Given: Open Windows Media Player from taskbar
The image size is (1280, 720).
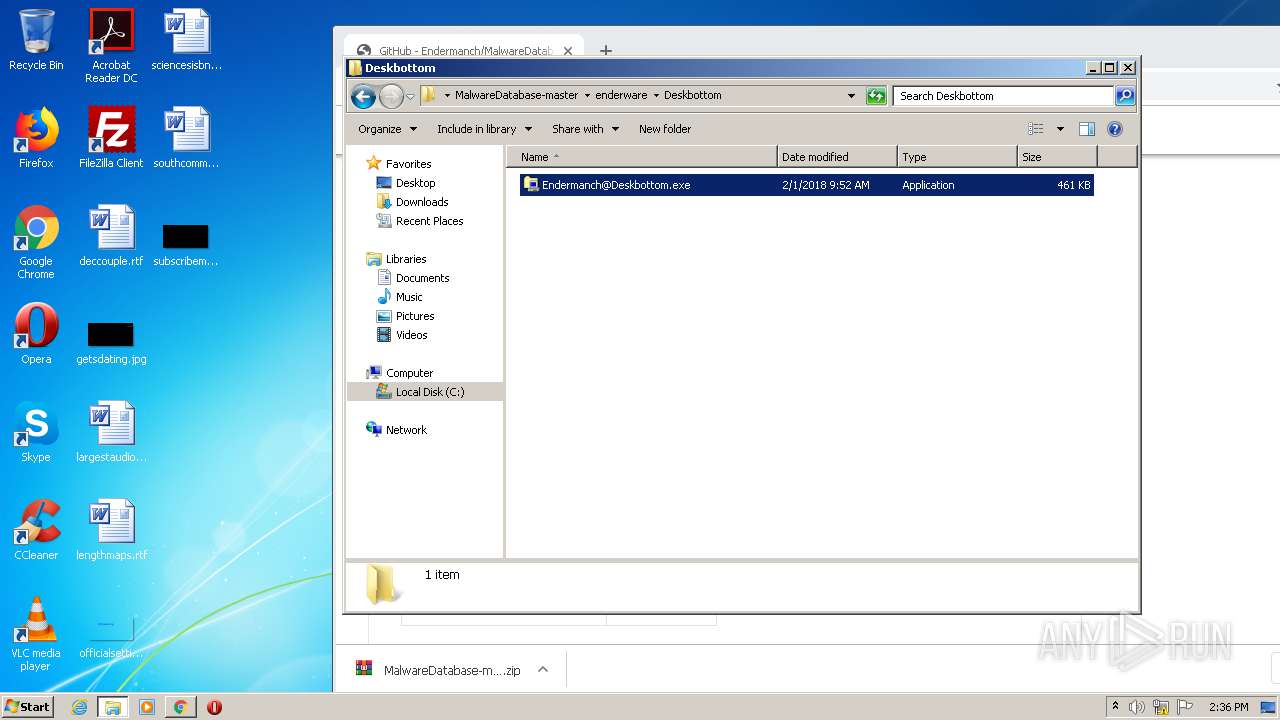Looking at the screenshot, I should click(x=147, y=707).
